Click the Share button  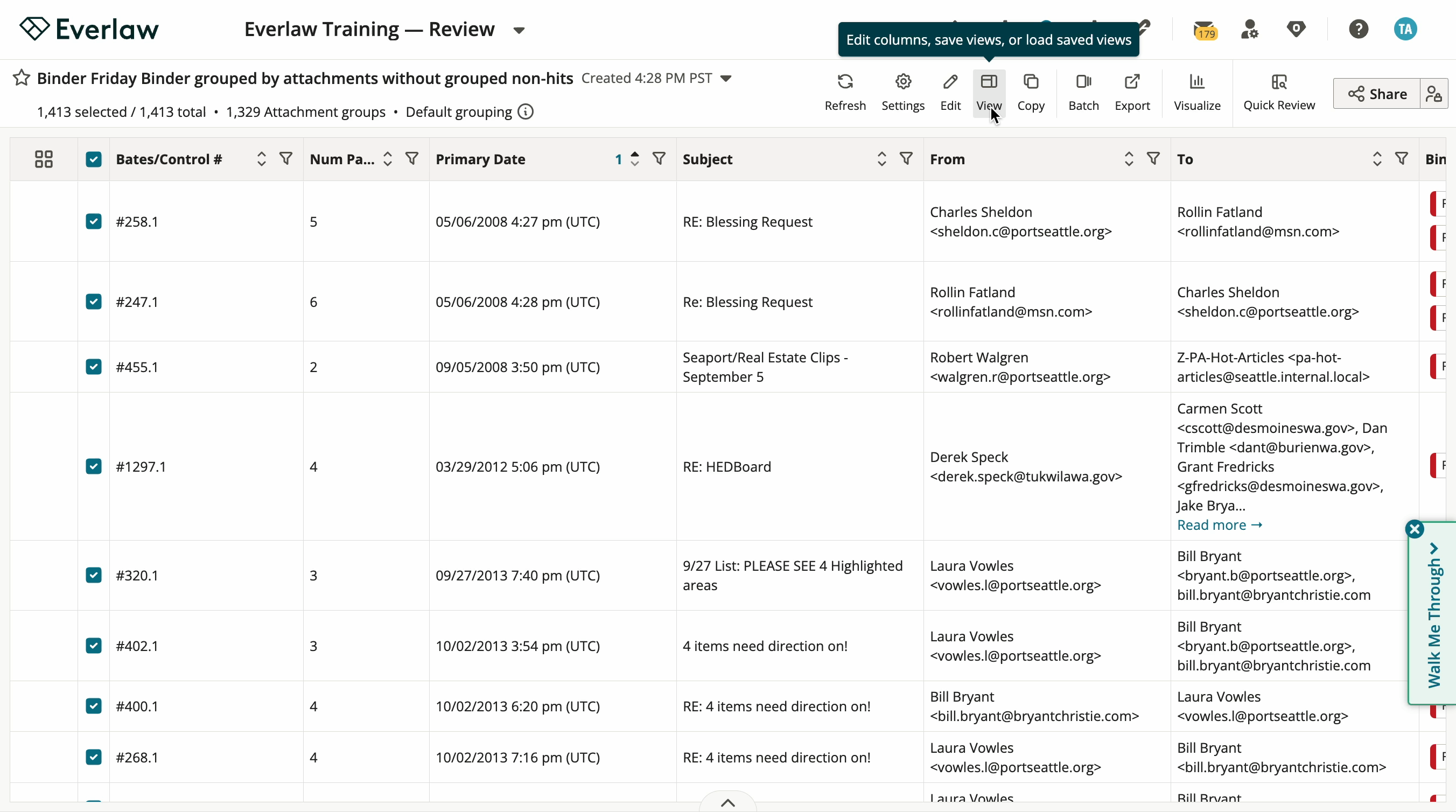coord(1376,94)
